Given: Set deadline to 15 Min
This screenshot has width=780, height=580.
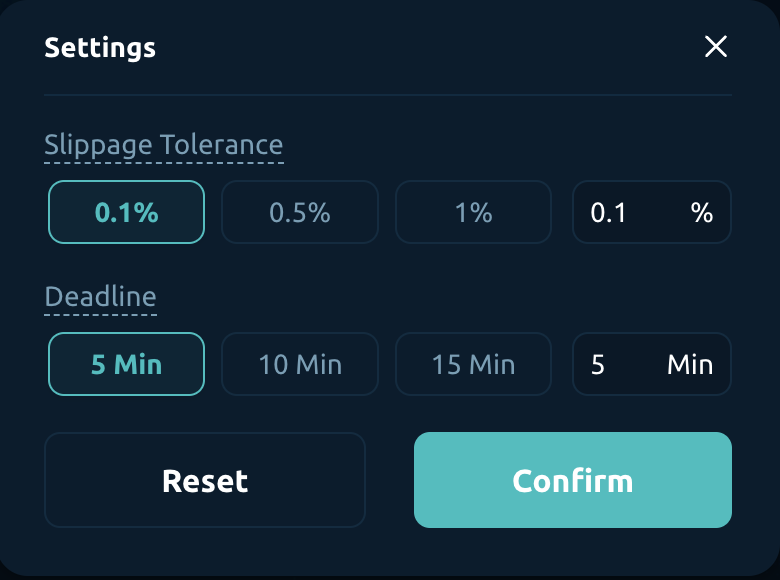Looking at the screenshot, I should 473,364.
